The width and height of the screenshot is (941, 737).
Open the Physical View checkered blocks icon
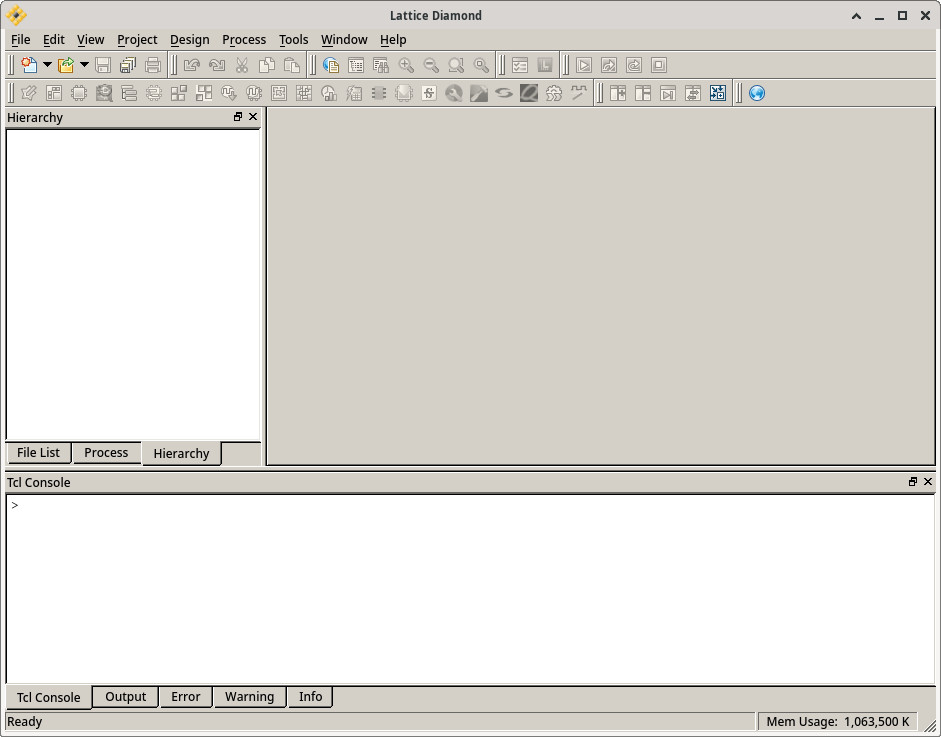[x=204, y=93]
